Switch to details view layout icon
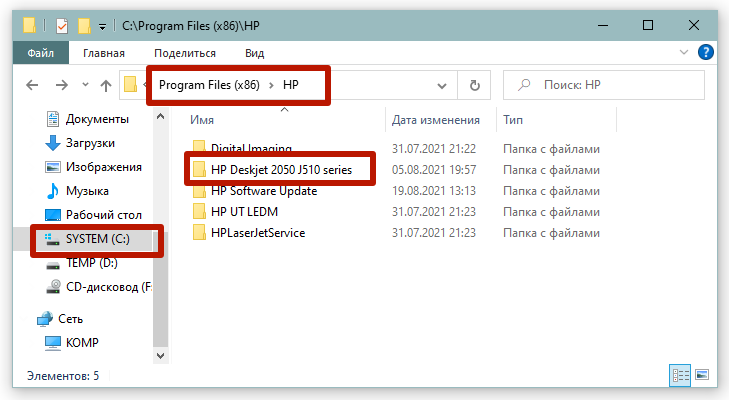 click(681, 376)
